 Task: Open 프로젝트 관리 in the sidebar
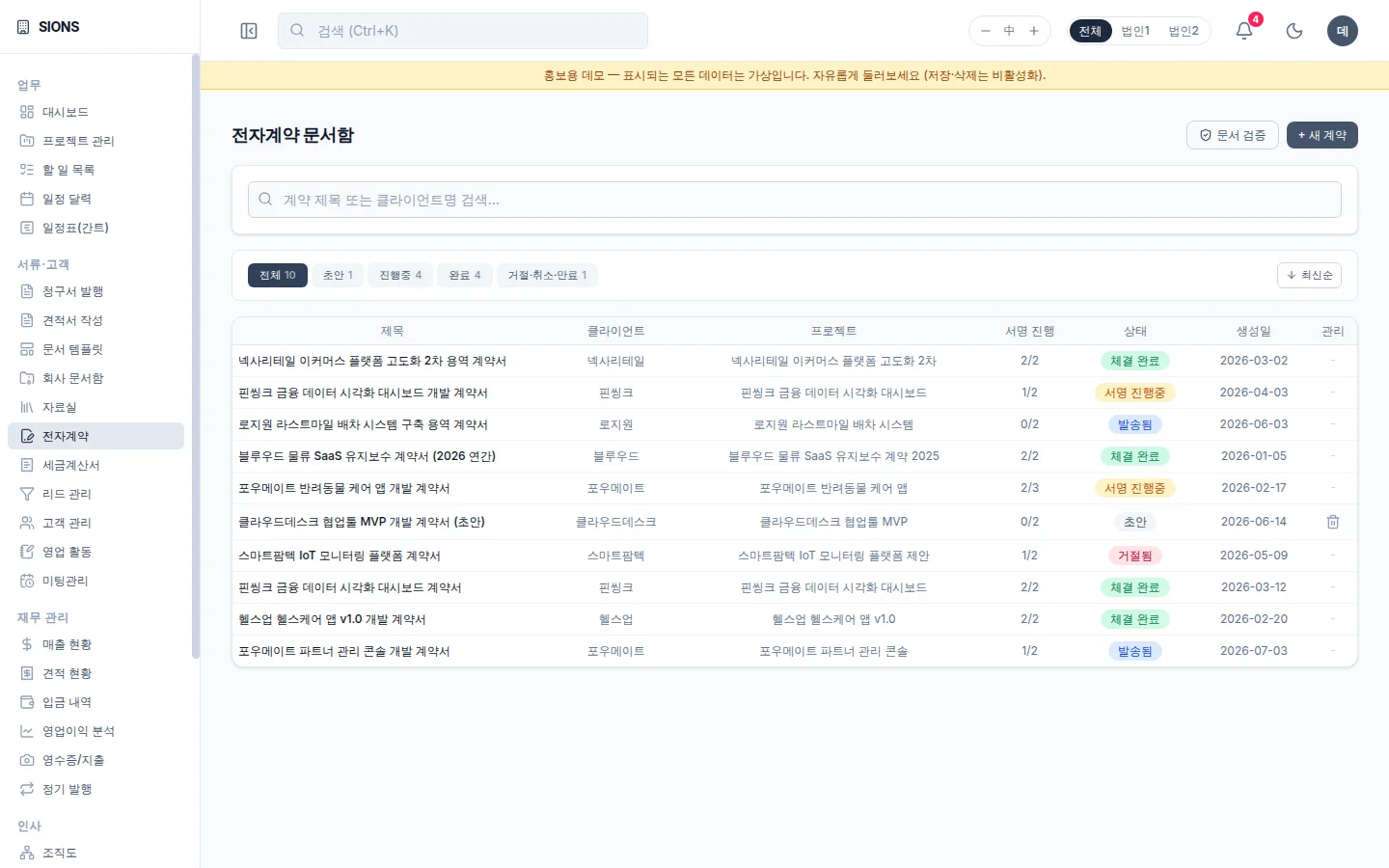click(x=95, y=141)
